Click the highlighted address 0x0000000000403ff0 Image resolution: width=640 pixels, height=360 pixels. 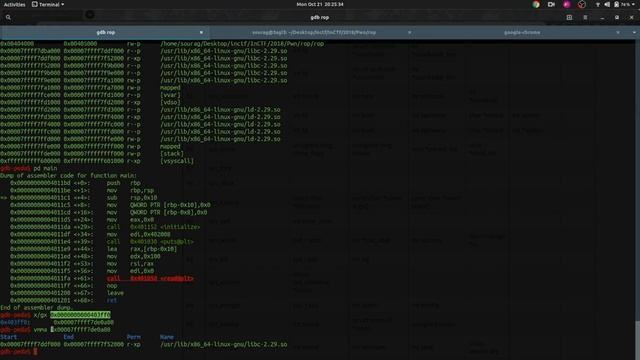tap(80, 315)
